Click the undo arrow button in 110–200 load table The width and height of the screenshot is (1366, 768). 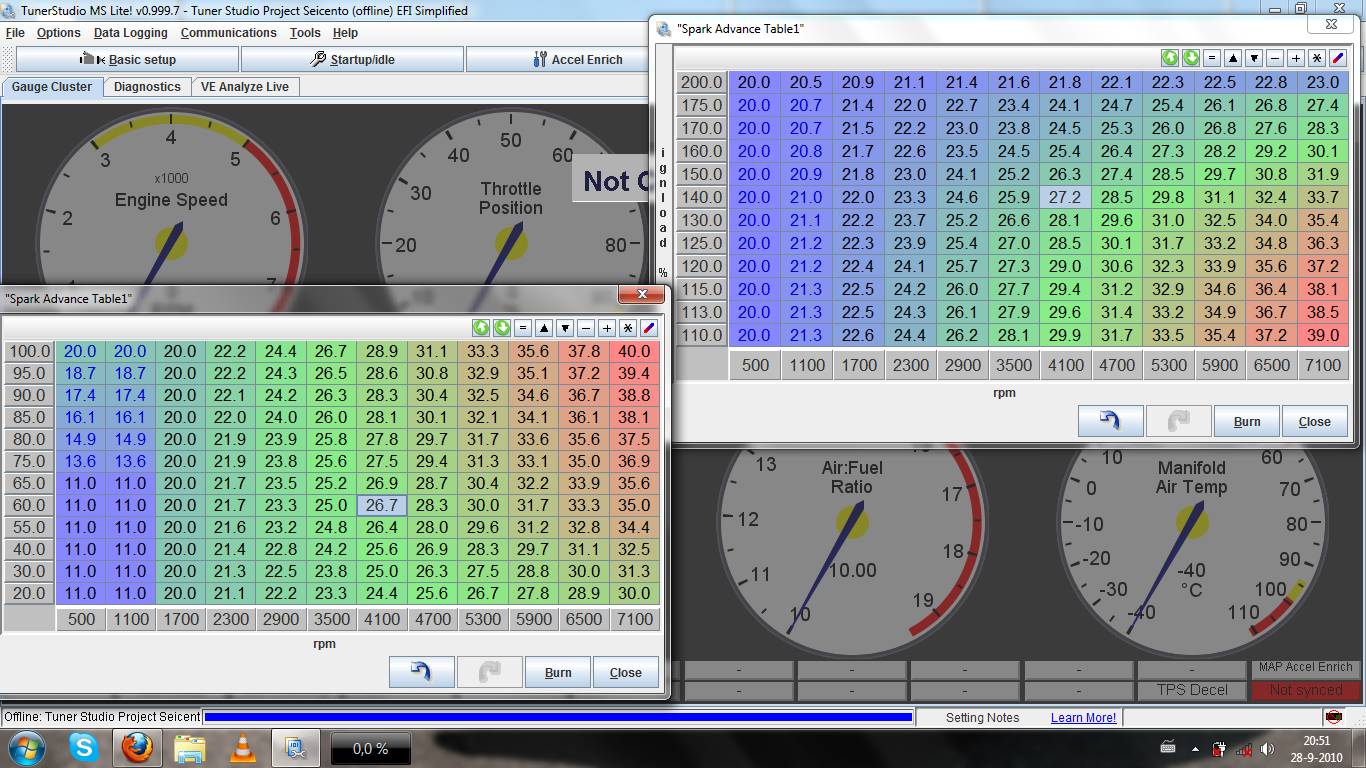click(1111, 421)
